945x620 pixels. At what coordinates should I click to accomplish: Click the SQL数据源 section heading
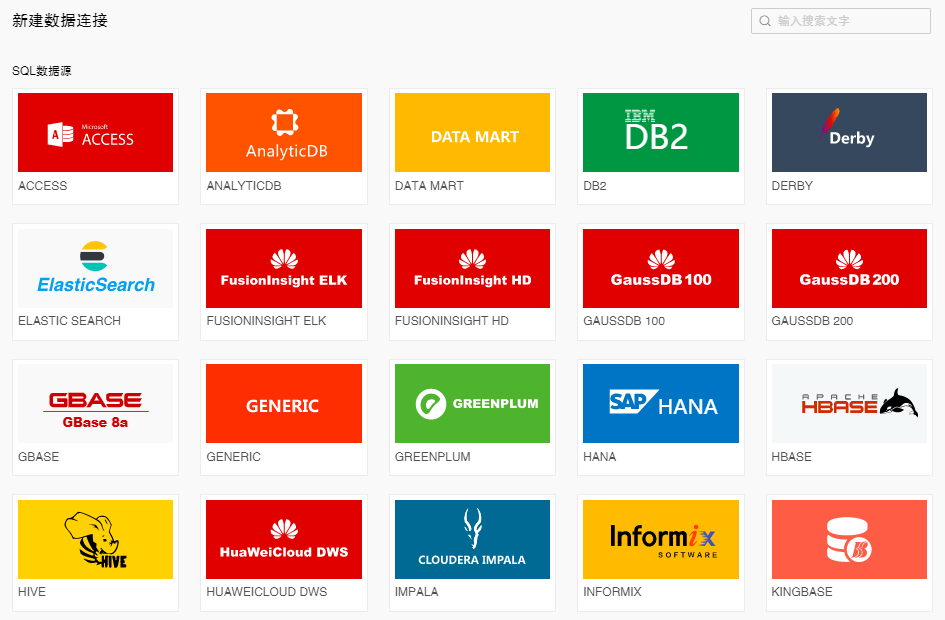click(42, 70)
